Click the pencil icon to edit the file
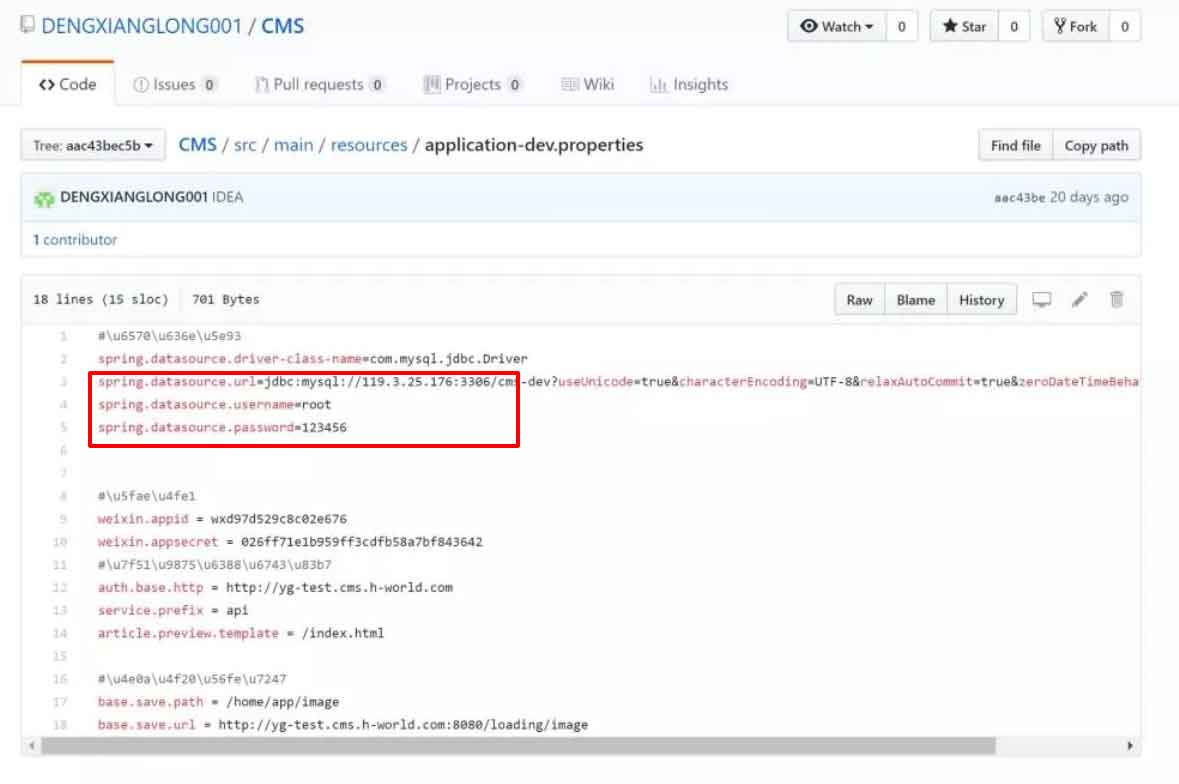Viewport: 1179px width, 784px height. [1080, 299]
